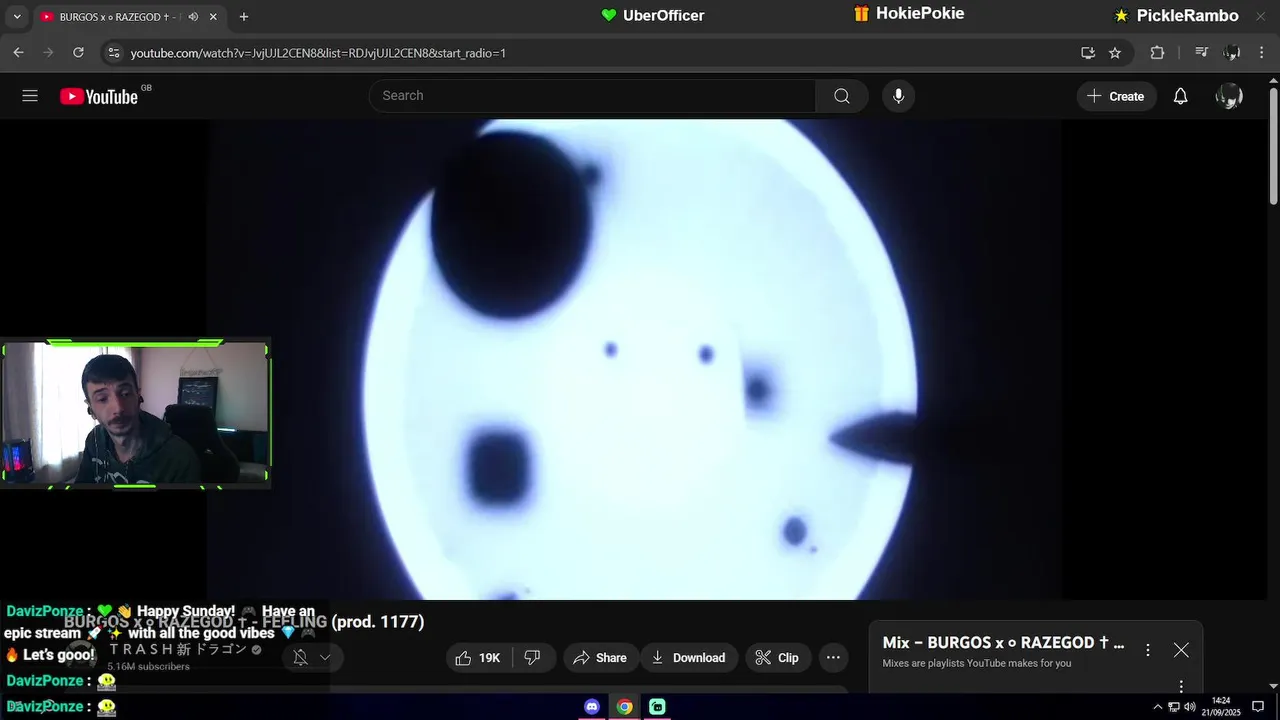Click the video player to pause
Viewport: 1280px width, 720px height.
tap(634, 360)
